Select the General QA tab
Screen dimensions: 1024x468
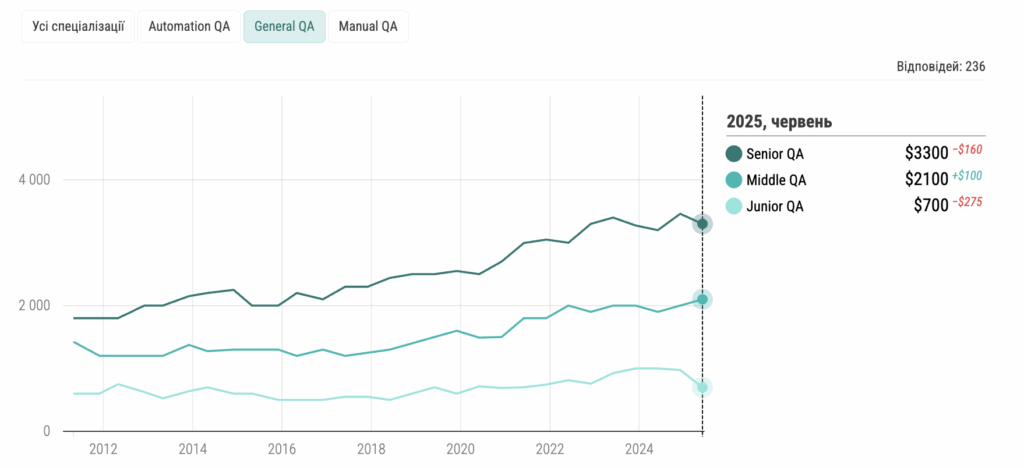284,27
